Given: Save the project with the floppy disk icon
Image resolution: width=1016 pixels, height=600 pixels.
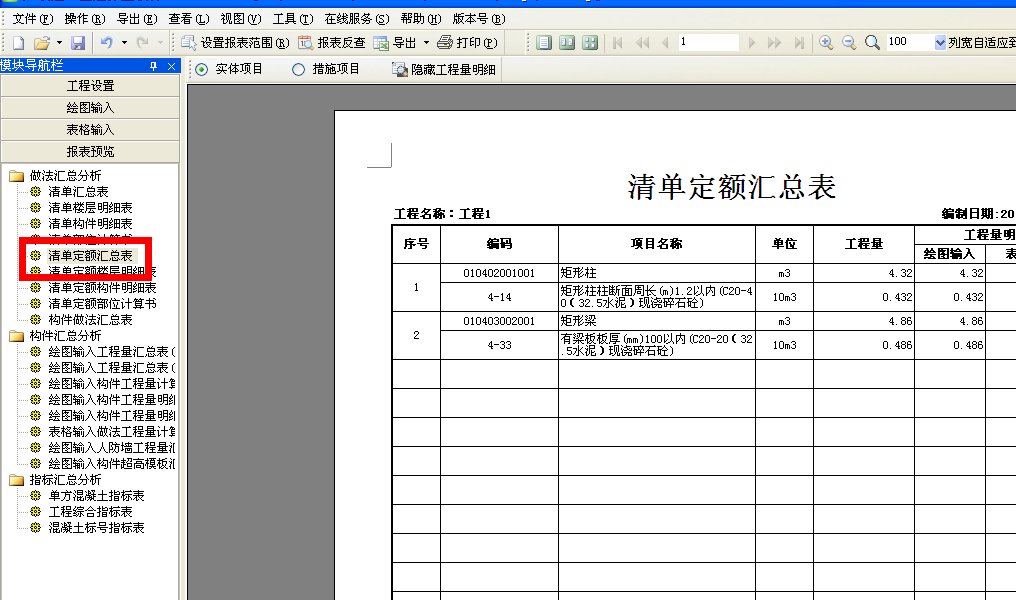Looking at the screenshot, I should (78, 43).
